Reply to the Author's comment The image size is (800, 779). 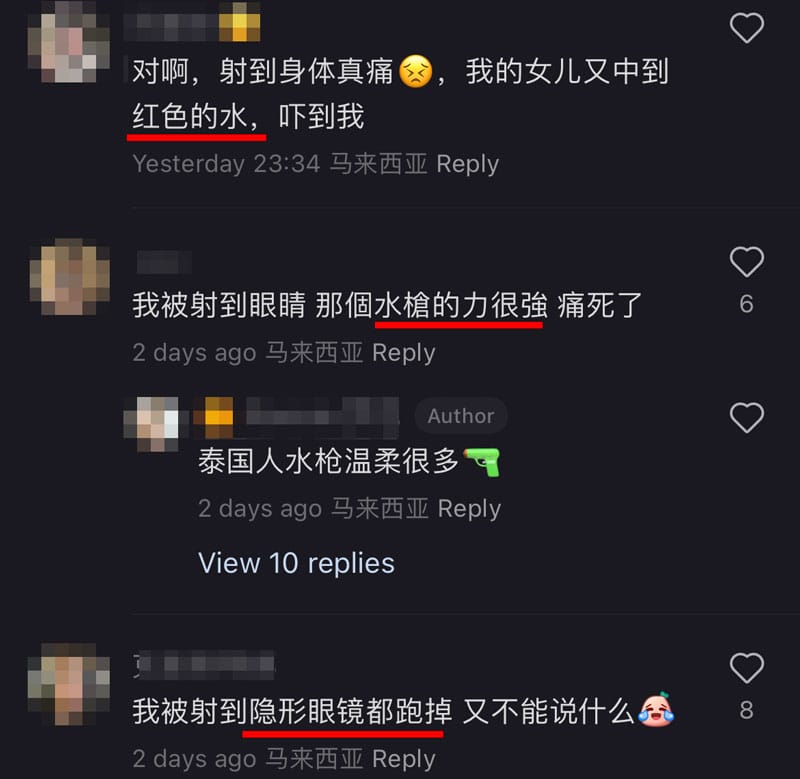[x=469, y=509]
